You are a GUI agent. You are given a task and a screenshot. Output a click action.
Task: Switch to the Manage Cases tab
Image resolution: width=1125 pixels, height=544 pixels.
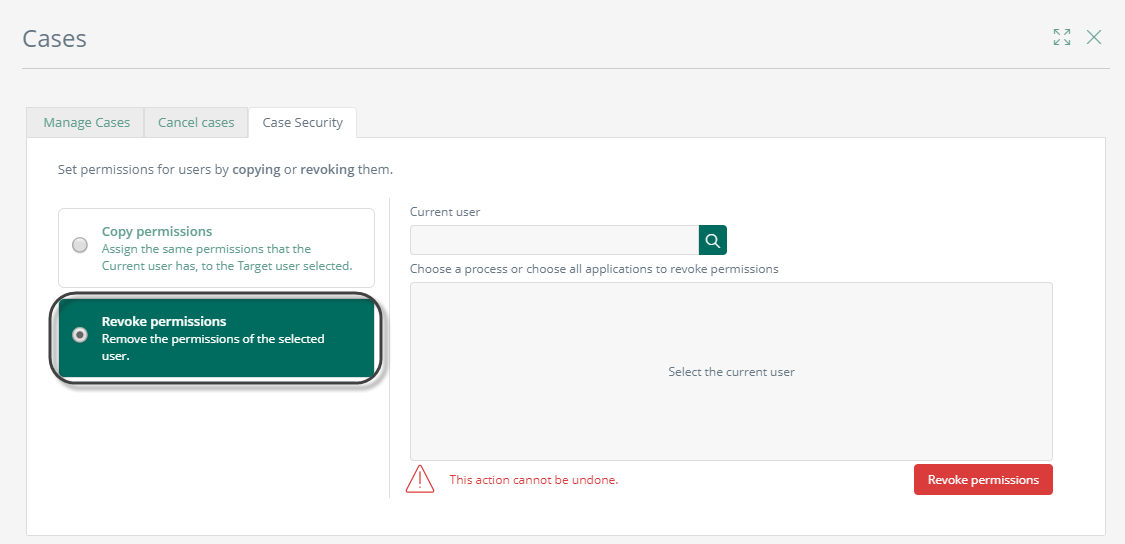click(86, 123)
